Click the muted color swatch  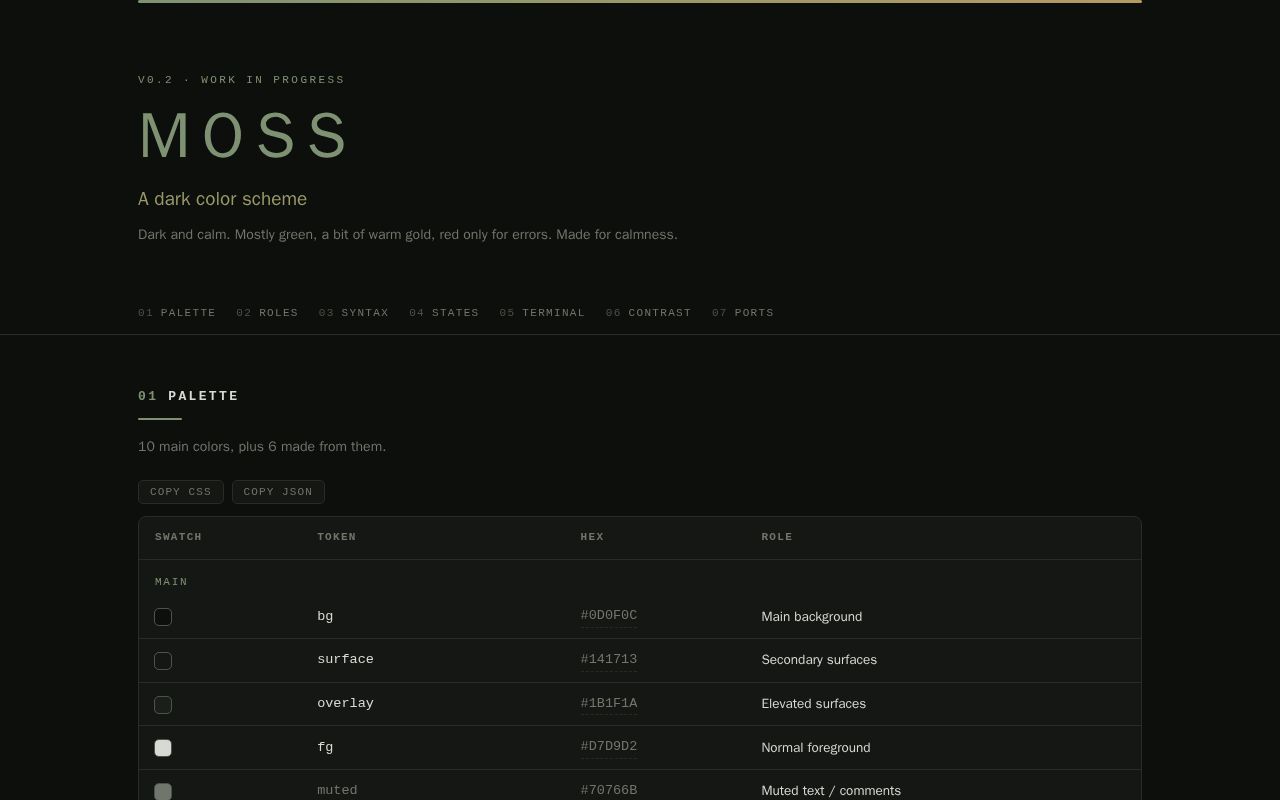[163, 792]
